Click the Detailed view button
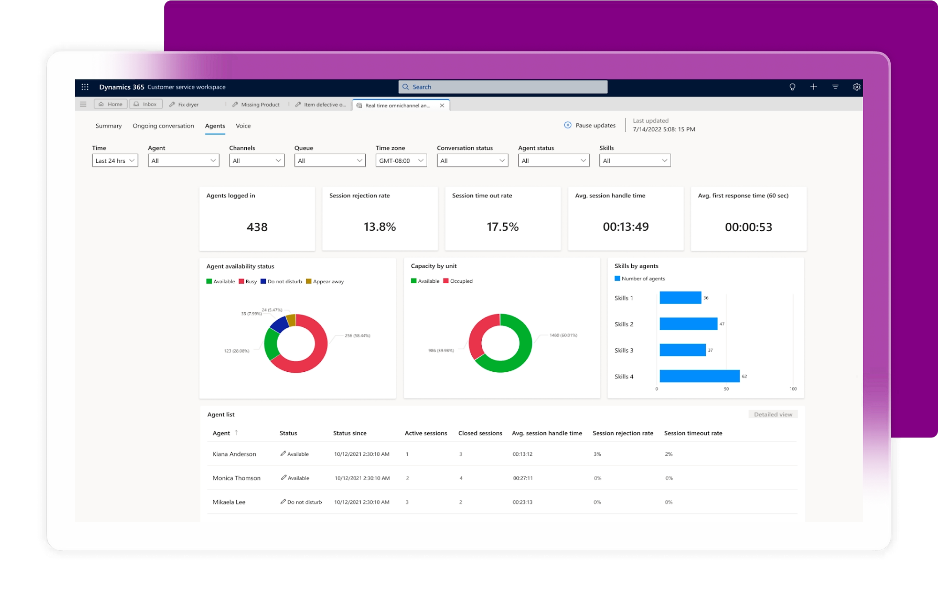 [772, 414]
